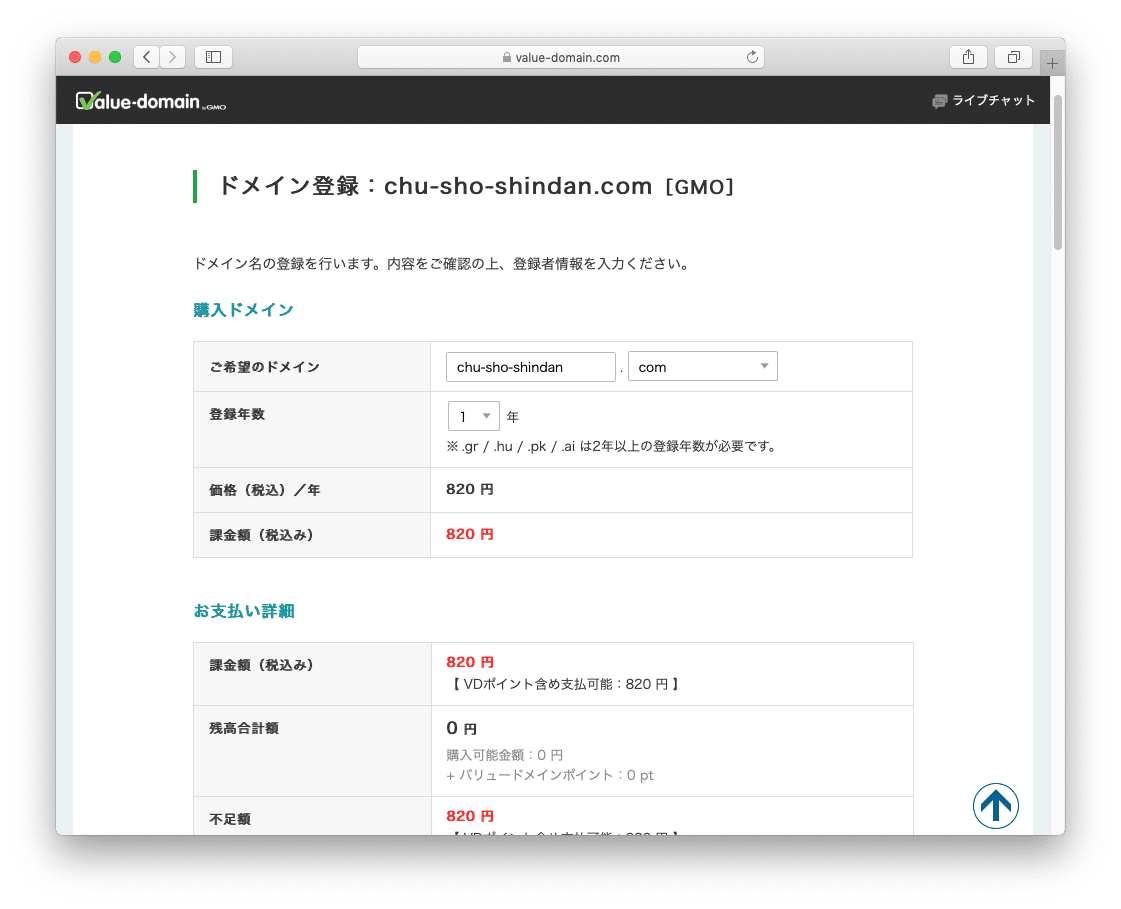Screen dimensions: 1121x909
Task: Open the dropdown arrow next to 1 年
Action: [x=488, y=415]
